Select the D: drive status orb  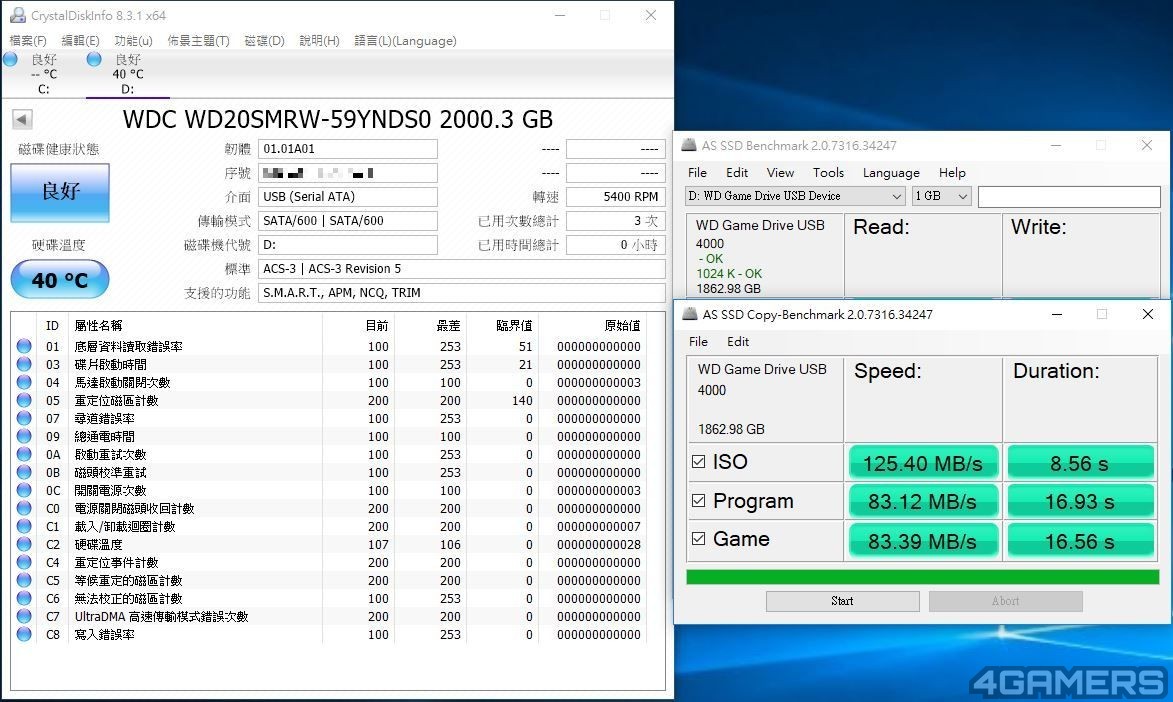pyautogui.click(x=94, y=59)
